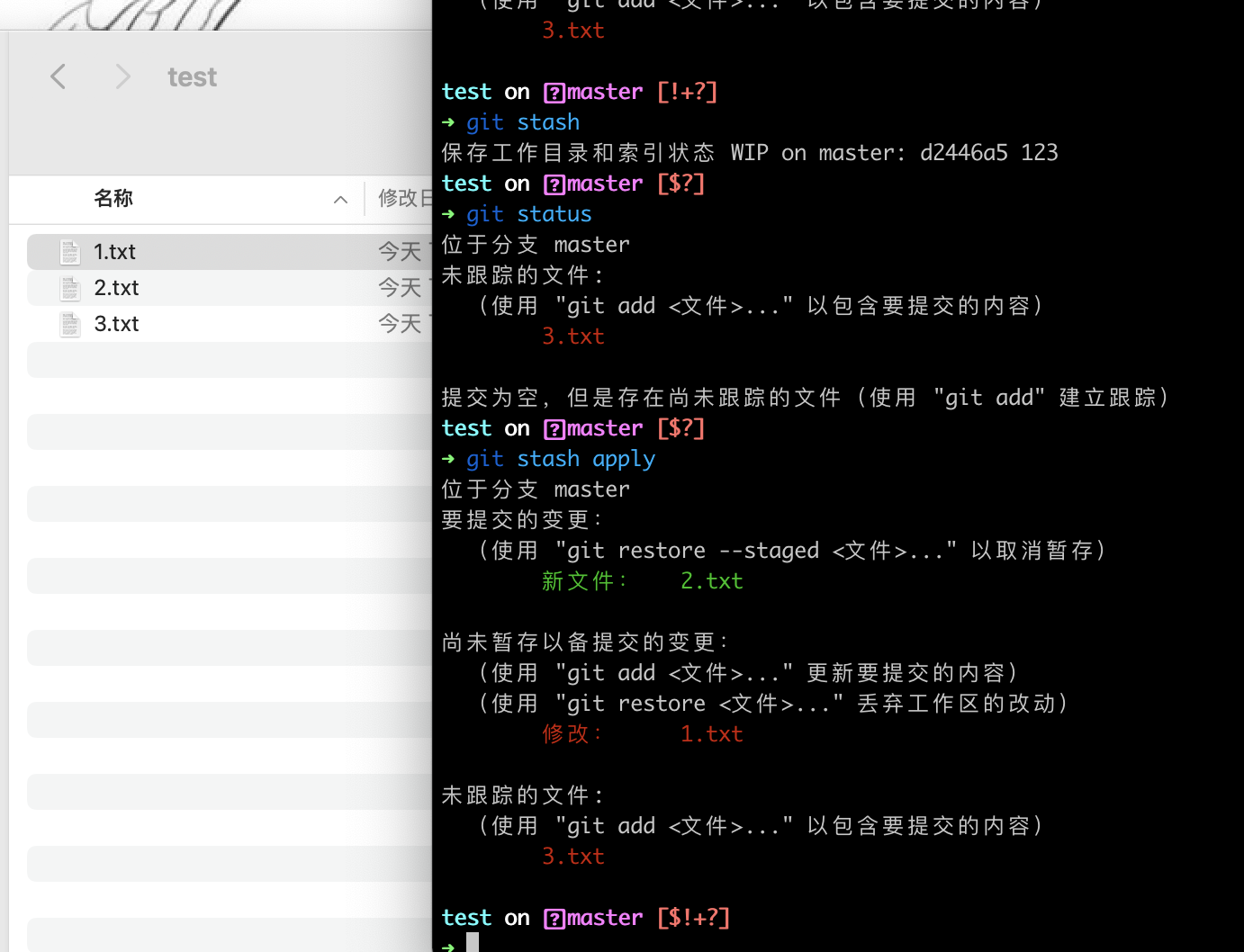Click the git stash apply command
Viewport: 1244px width, 952px height.
click(x=561, y=459)
